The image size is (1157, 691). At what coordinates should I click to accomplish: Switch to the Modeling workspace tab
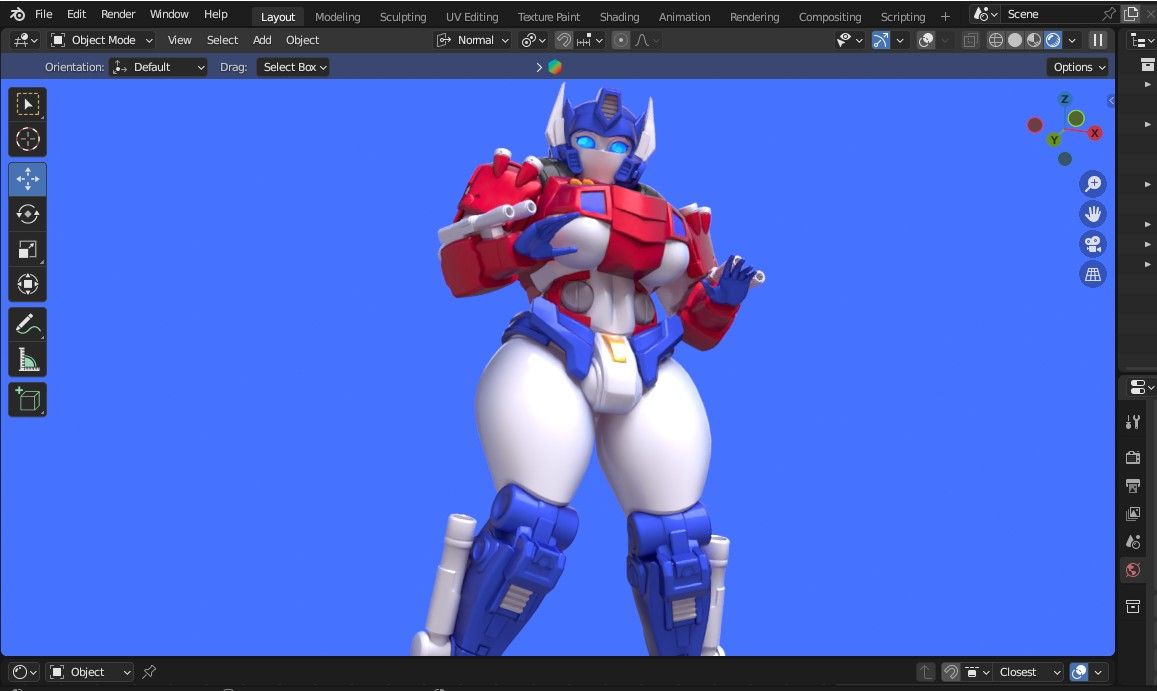[337, 16]
